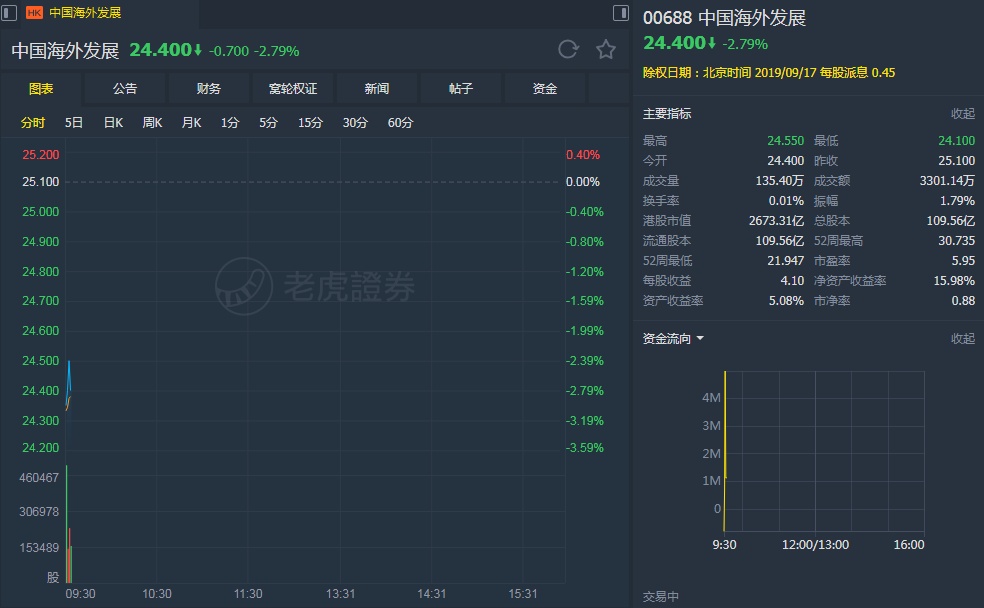The image size is (984, 608).
Task: Select the 60分 chart period
Action: tap(400, 122)
